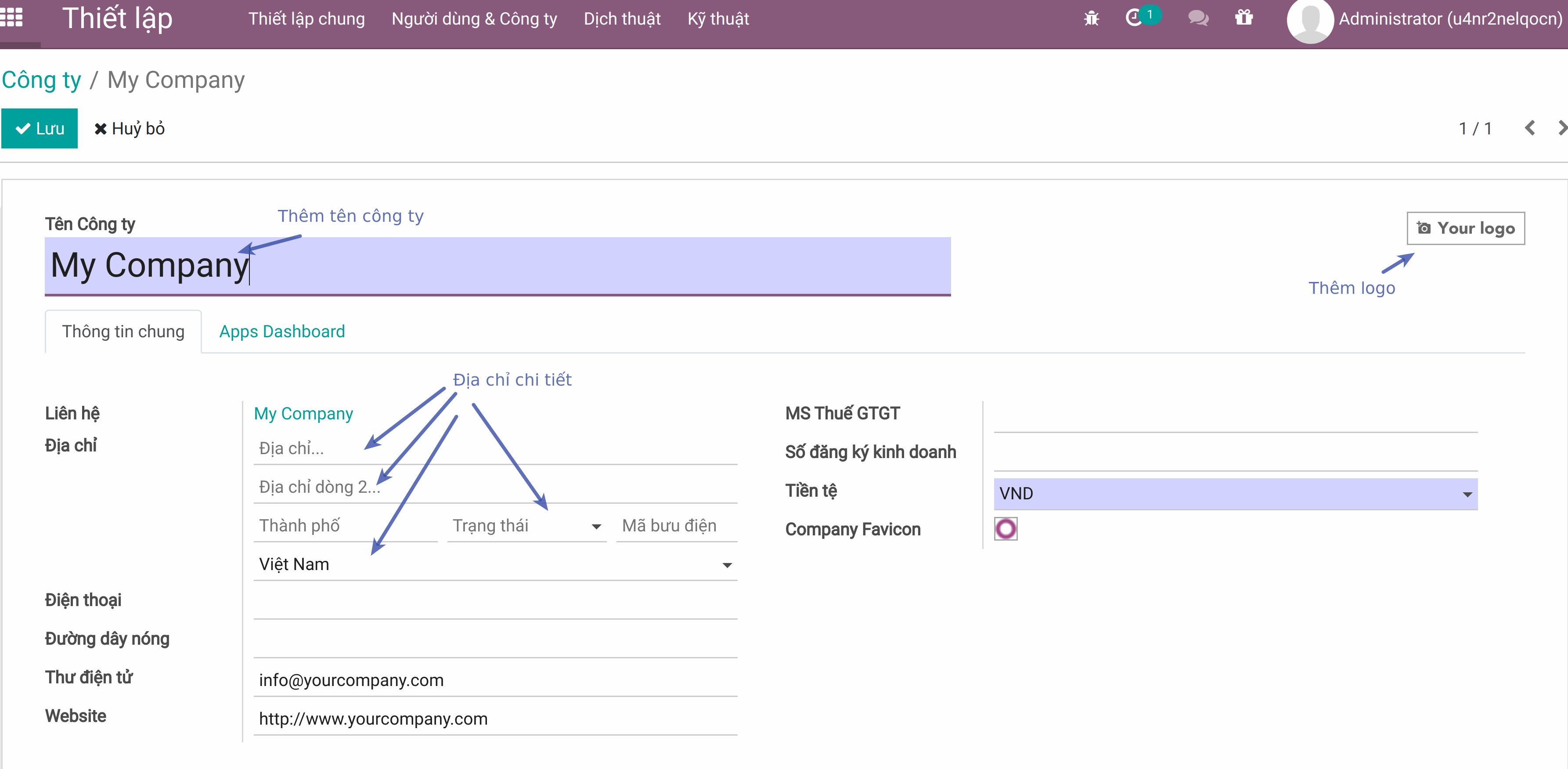Switch to Apps Dashboard tab
Image resolution: width=1568 pixels, height=769 pixels.
click(282, 331)
